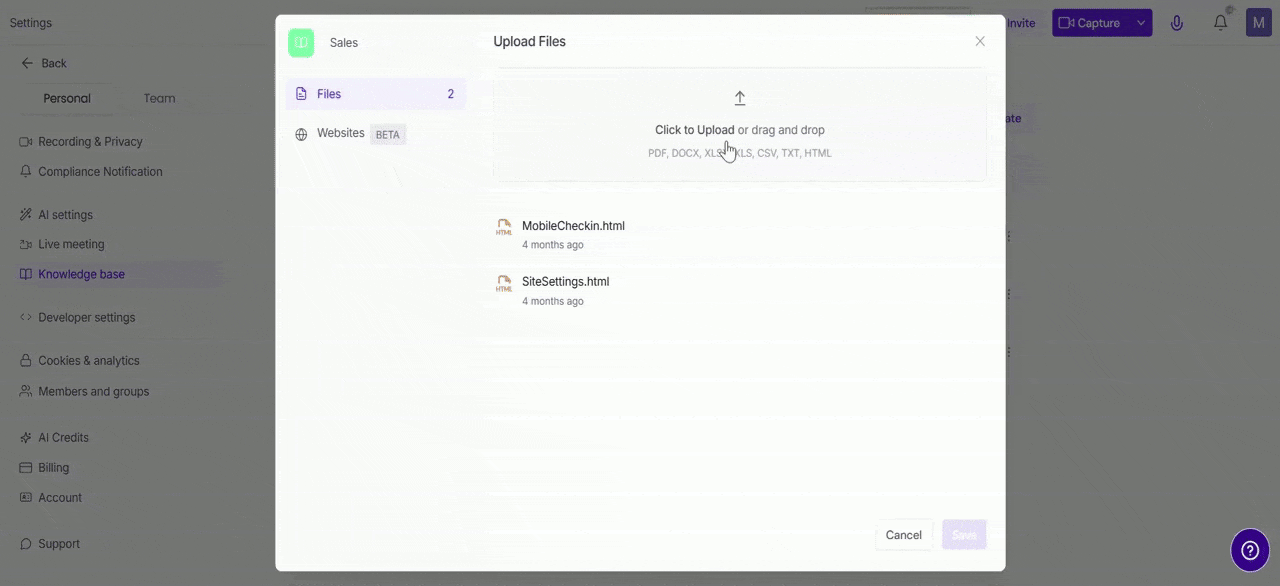Switch to the Team tab
This screenshot has width=1280, height=586.
[x=159, y=98]
